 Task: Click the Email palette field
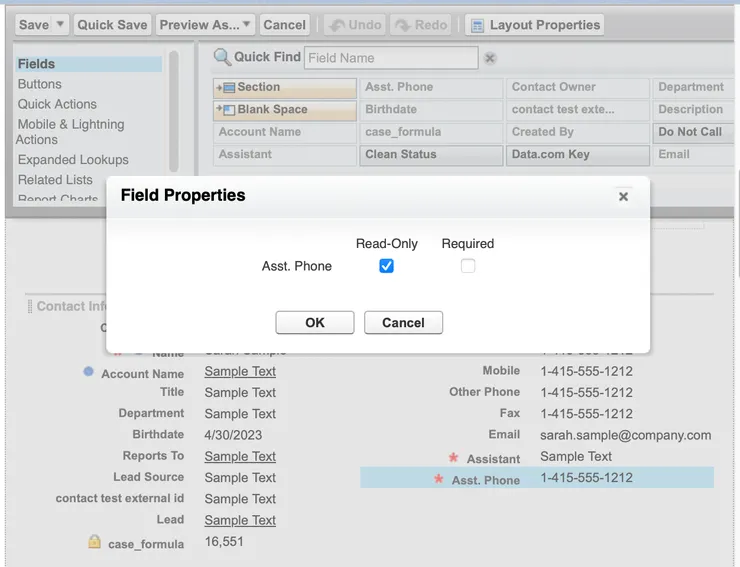tap(693, 155)
